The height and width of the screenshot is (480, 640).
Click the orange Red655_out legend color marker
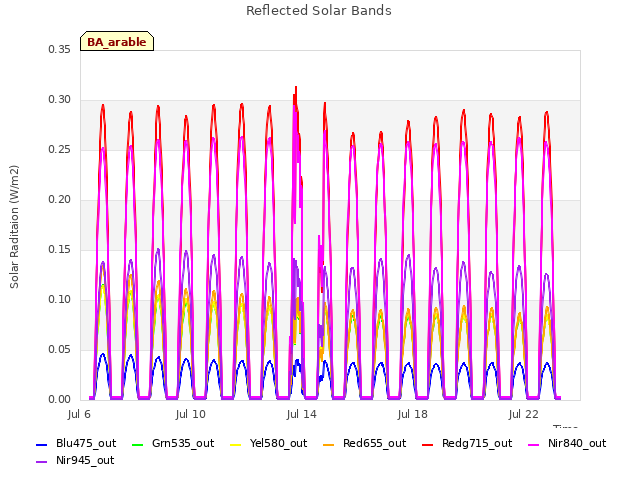(x=328, y=444)
